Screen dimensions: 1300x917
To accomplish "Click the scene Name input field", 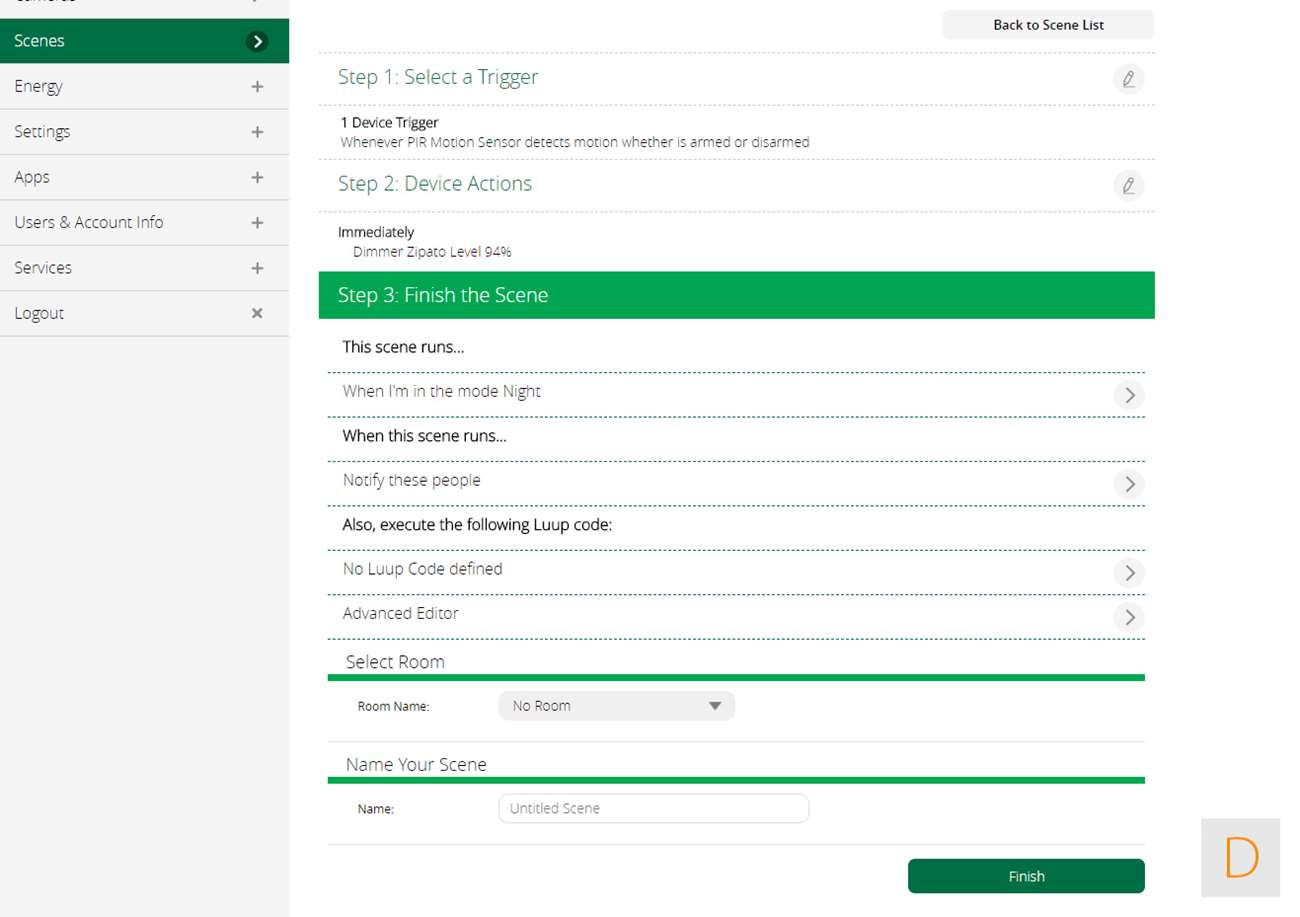I will 653,808.
